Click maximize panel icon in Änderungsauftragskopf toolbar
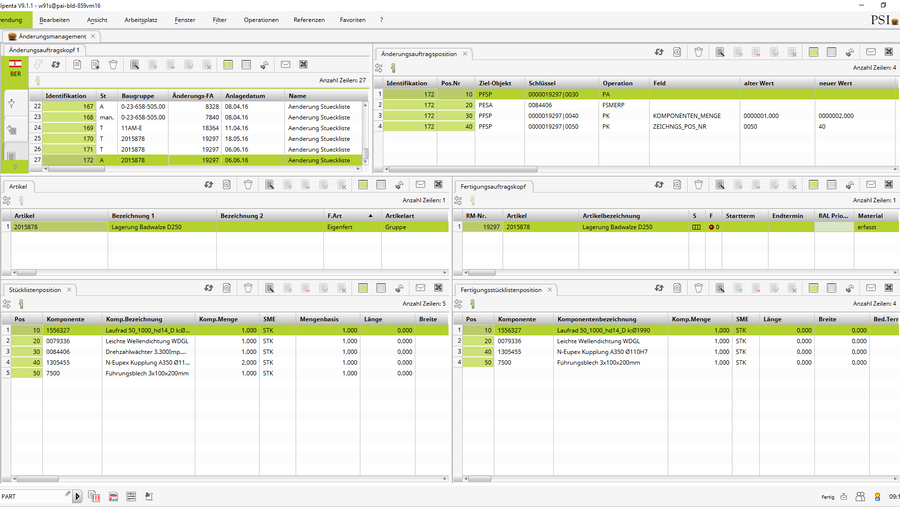The width and height of the screenshot is (900, 507). [x=304, y=65]
